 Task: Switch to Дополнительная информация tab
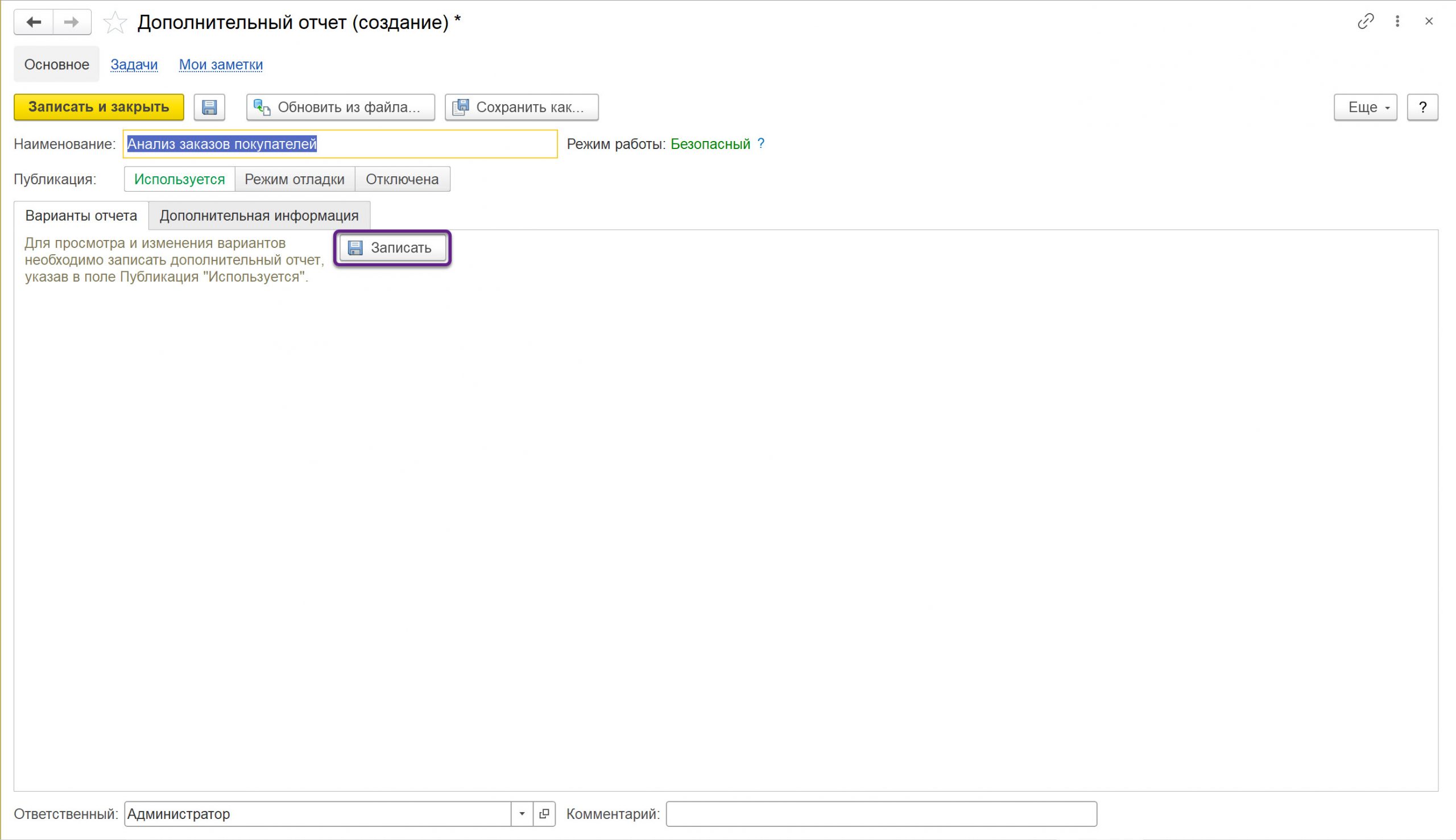259,216
